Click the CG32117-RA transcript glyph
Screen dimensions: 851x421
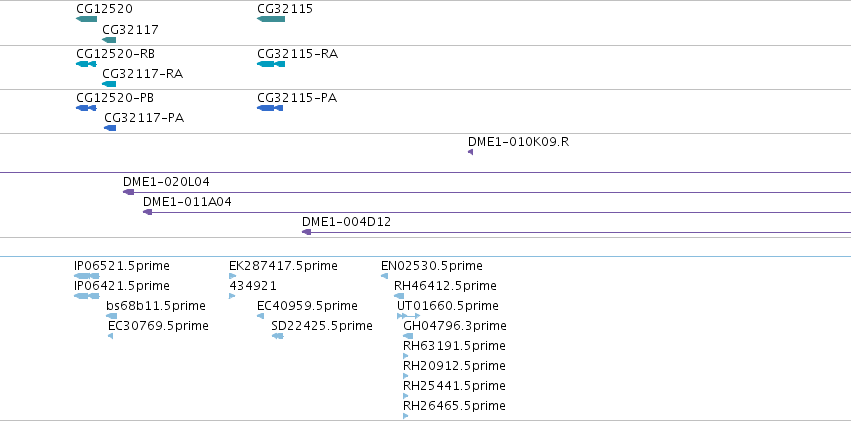point(109,84)
